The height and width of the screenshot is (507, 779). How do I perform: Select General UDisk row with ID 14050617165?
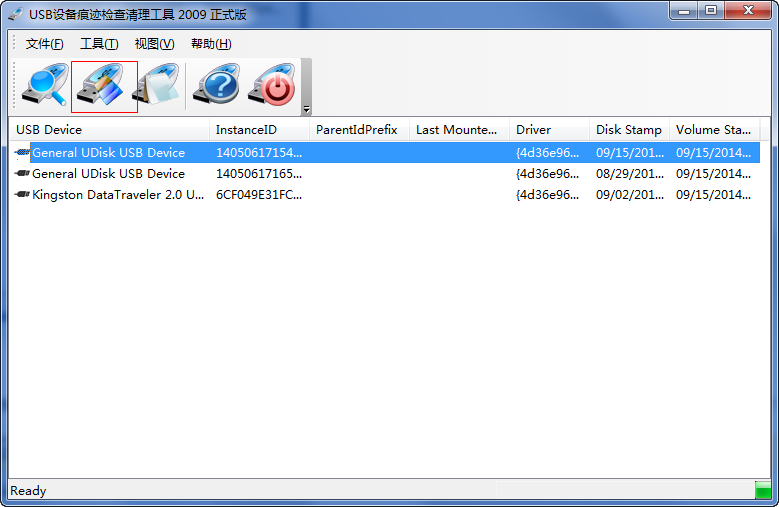[387, 174]
